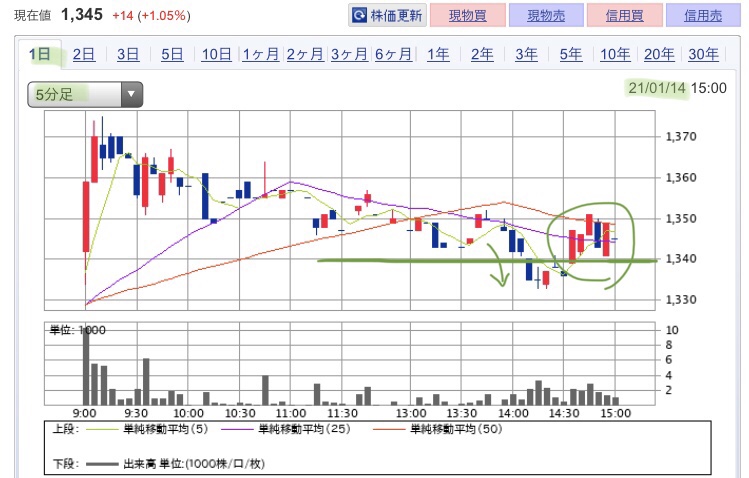Viewport: 749px width, 478px height.
Task: Show the 3ヶ月 chart
Action: tap(349, 54)
